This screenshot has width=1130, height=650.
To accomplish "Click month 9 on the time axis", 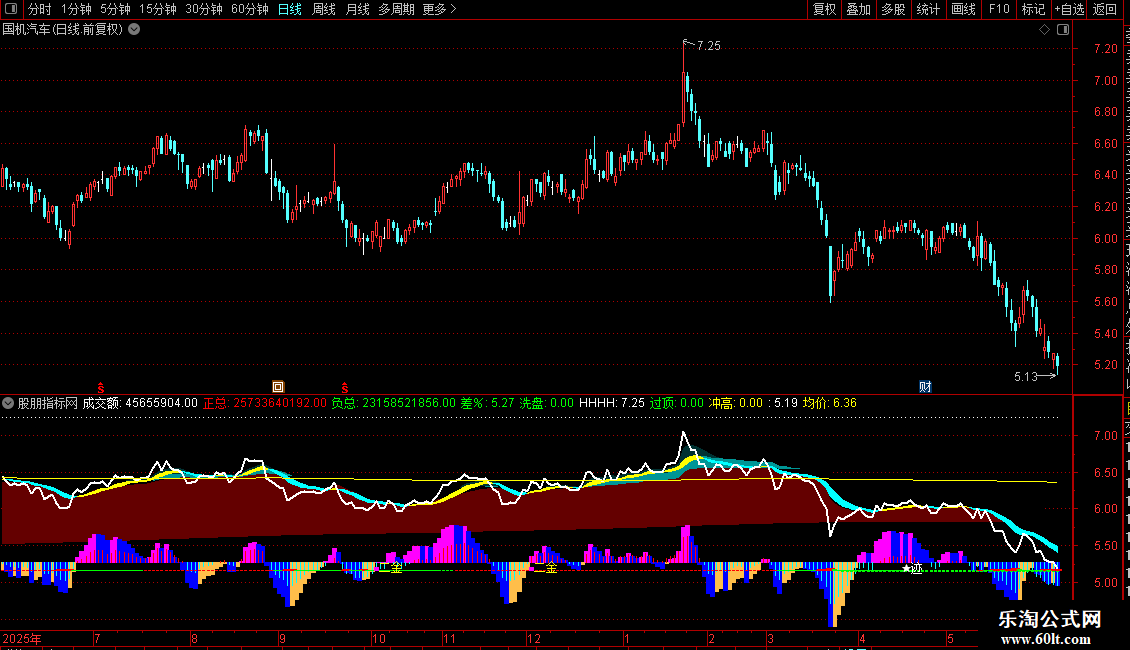I will tap(282, 639).
